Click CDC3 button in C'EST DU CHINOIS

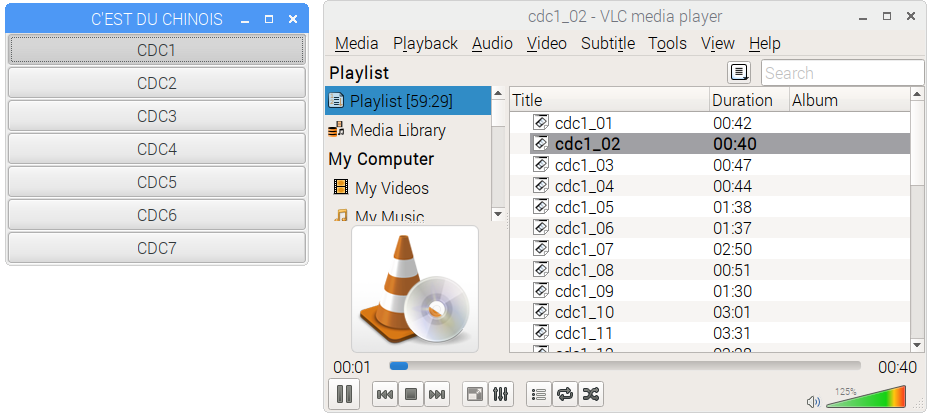click(x=157, y=116)
